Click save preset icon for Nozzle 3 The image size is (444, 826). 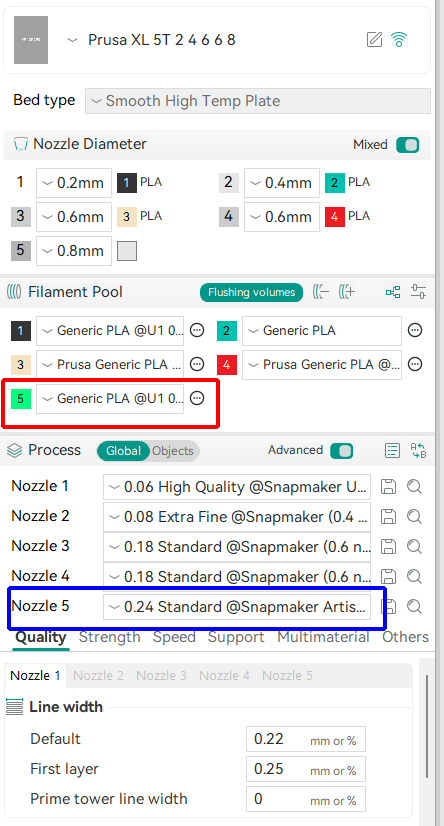pos(388,547)
